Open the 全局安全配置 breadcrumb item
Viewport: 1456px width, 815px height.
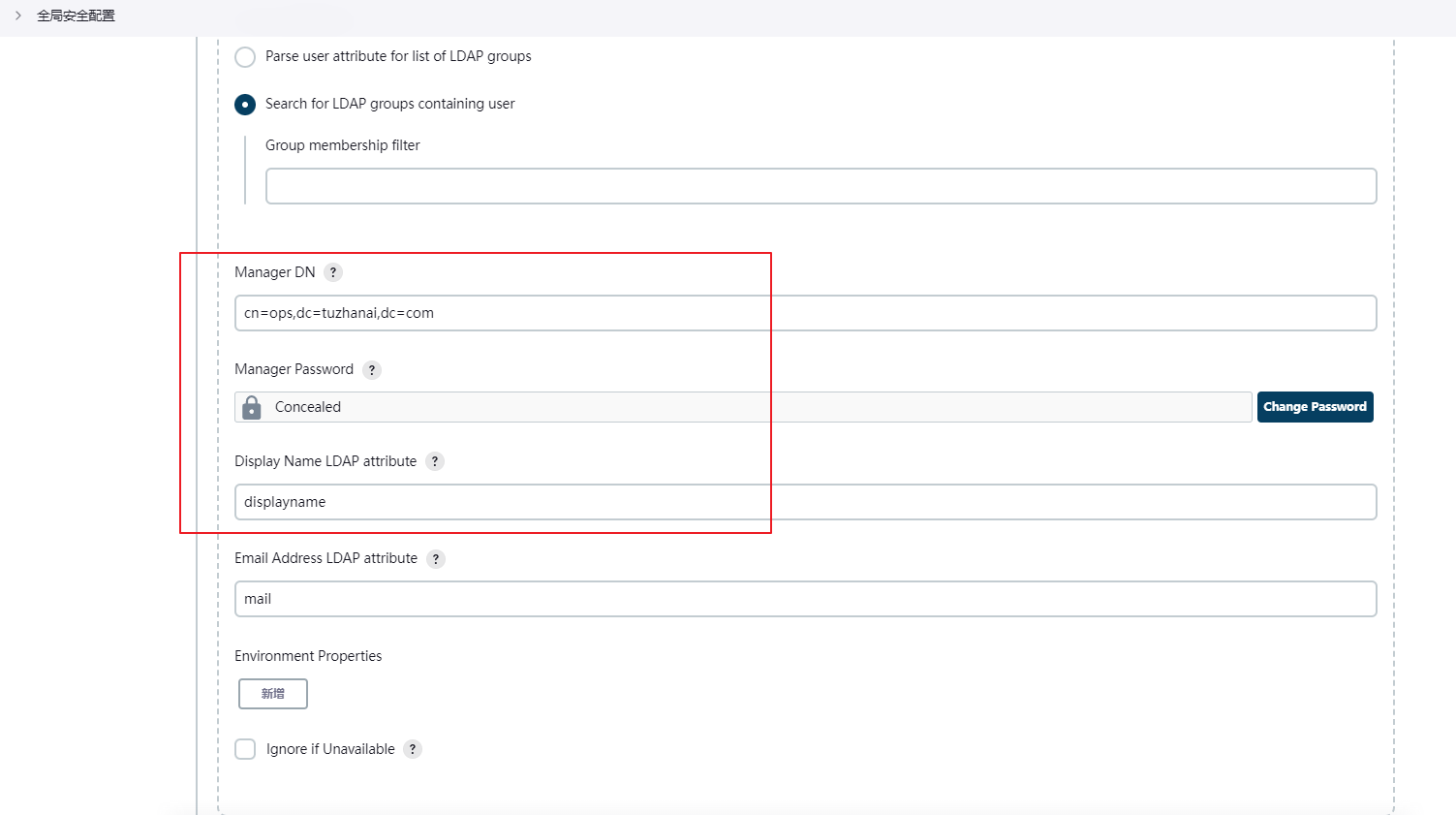pyautogui.click(x=76, y=16)
